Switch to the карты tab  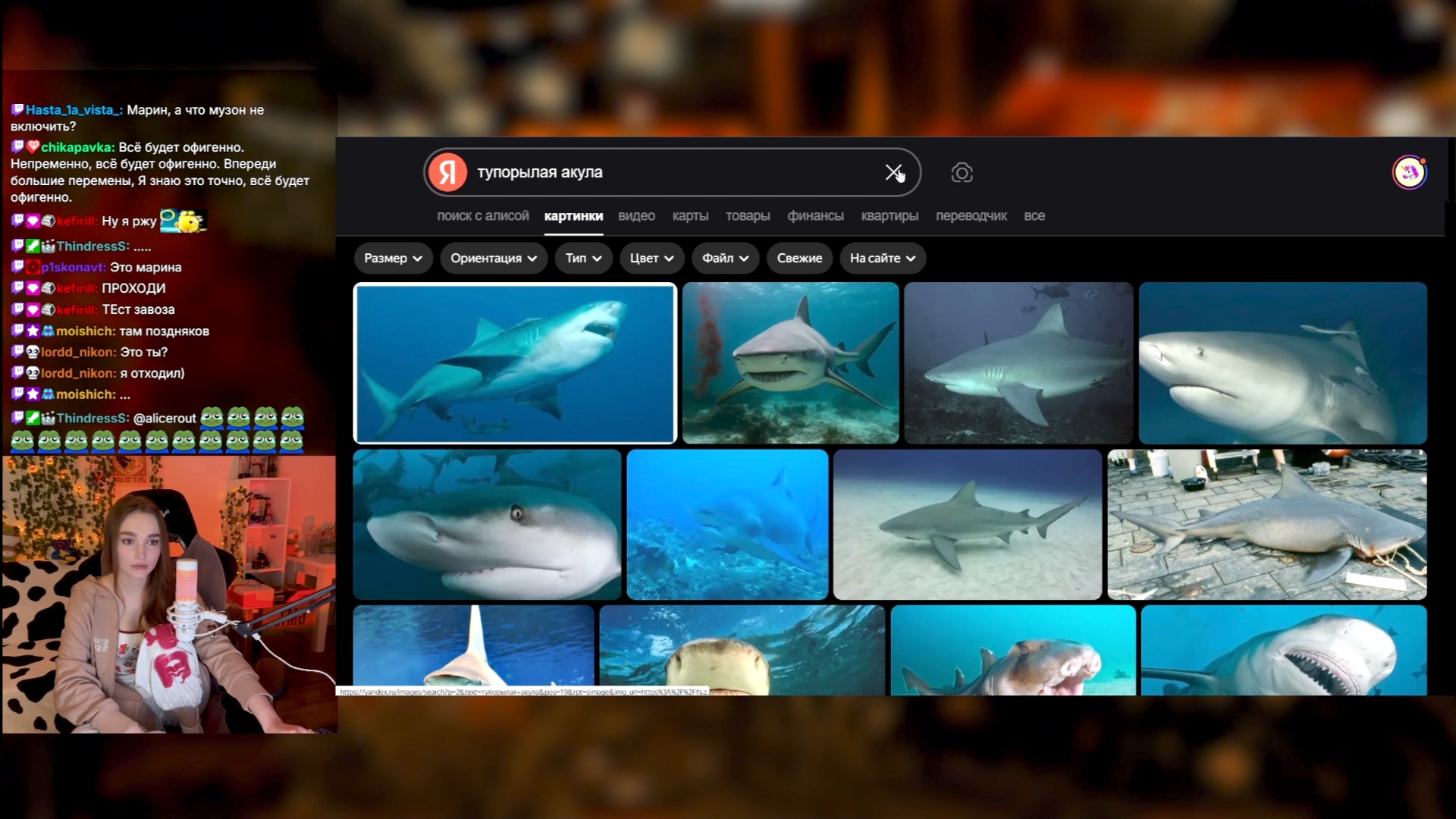690,216
